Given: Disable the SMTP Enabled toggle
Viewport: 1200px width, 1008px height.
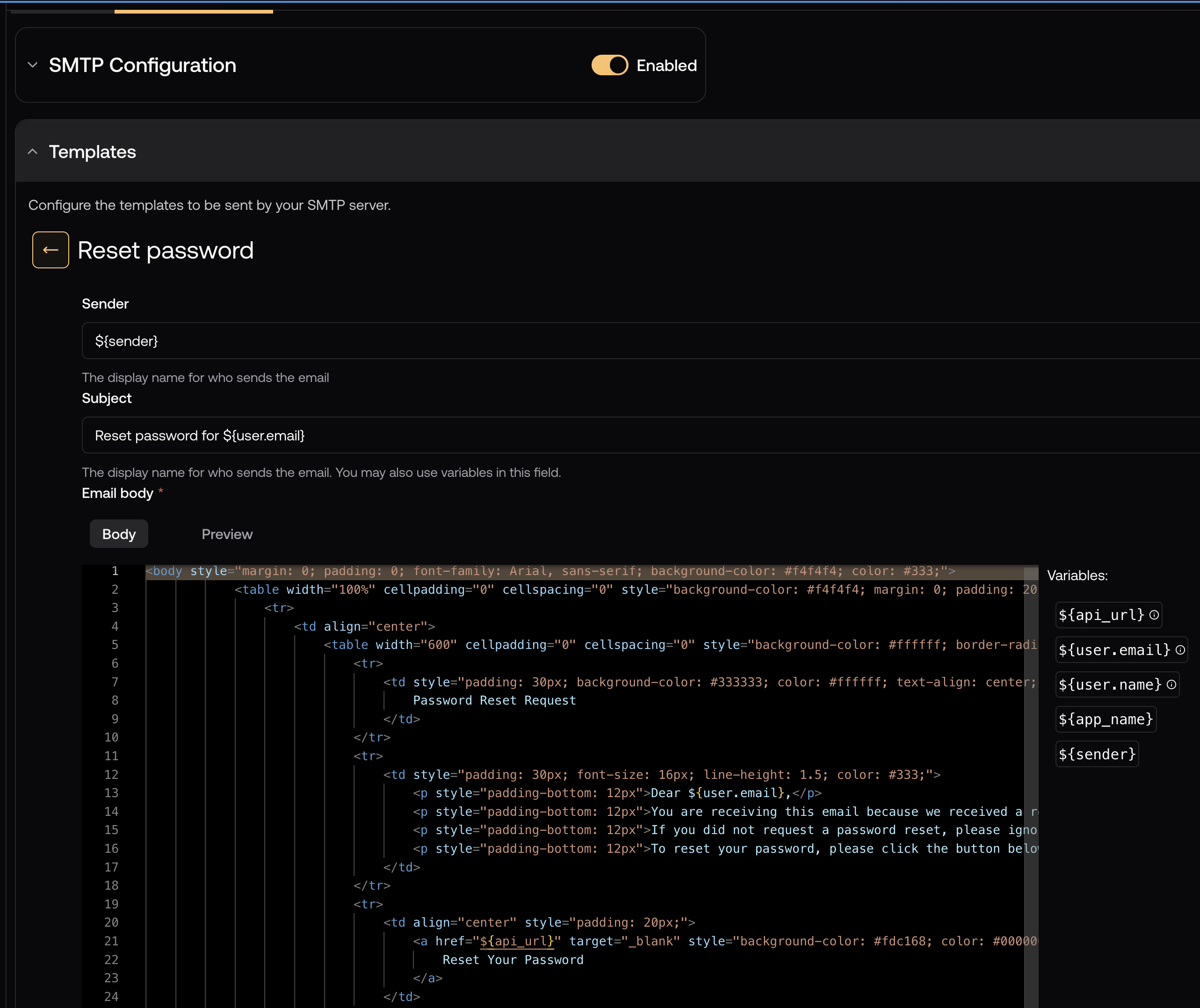Looking at the screenshot, I should (x=609, y=65).
